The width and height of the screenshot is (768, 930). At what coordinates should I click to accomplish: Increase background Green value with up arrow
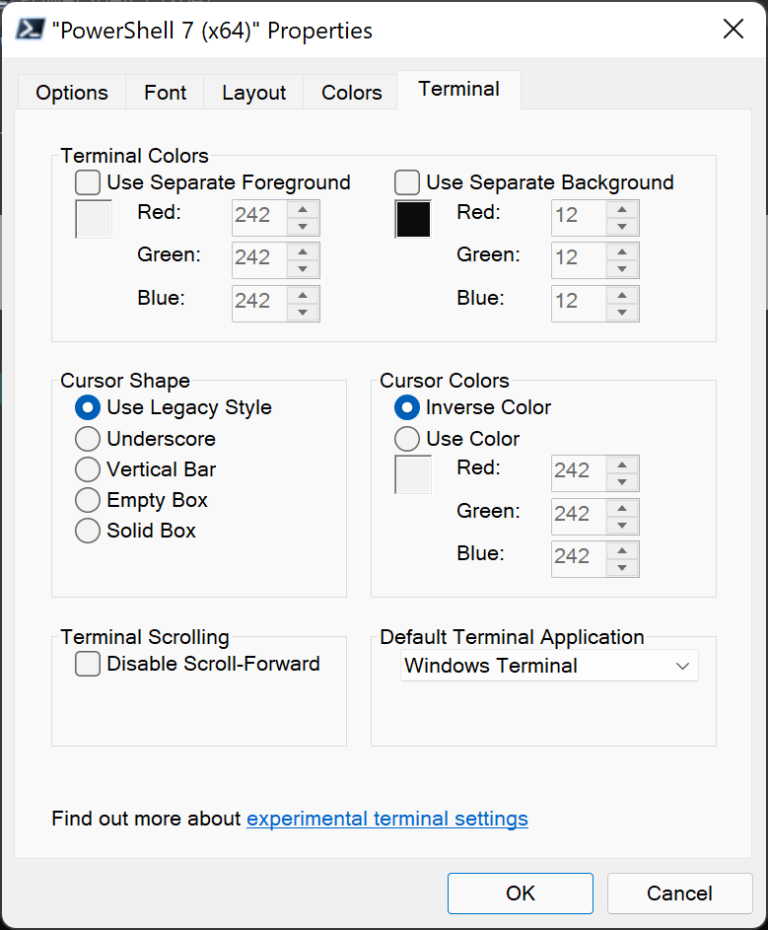[x=622, y=250]
